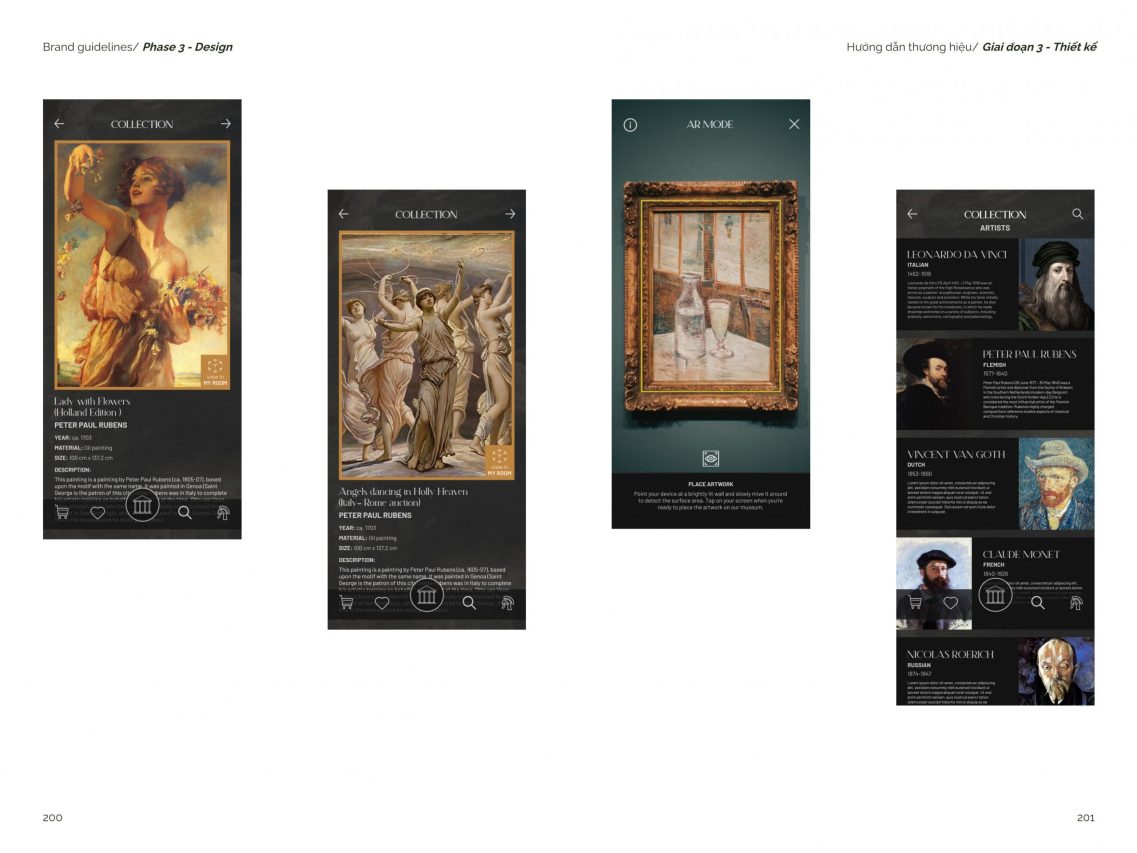Tap museum icon on Angels dancing screen

pyautogui.click(x=426, y=596)
